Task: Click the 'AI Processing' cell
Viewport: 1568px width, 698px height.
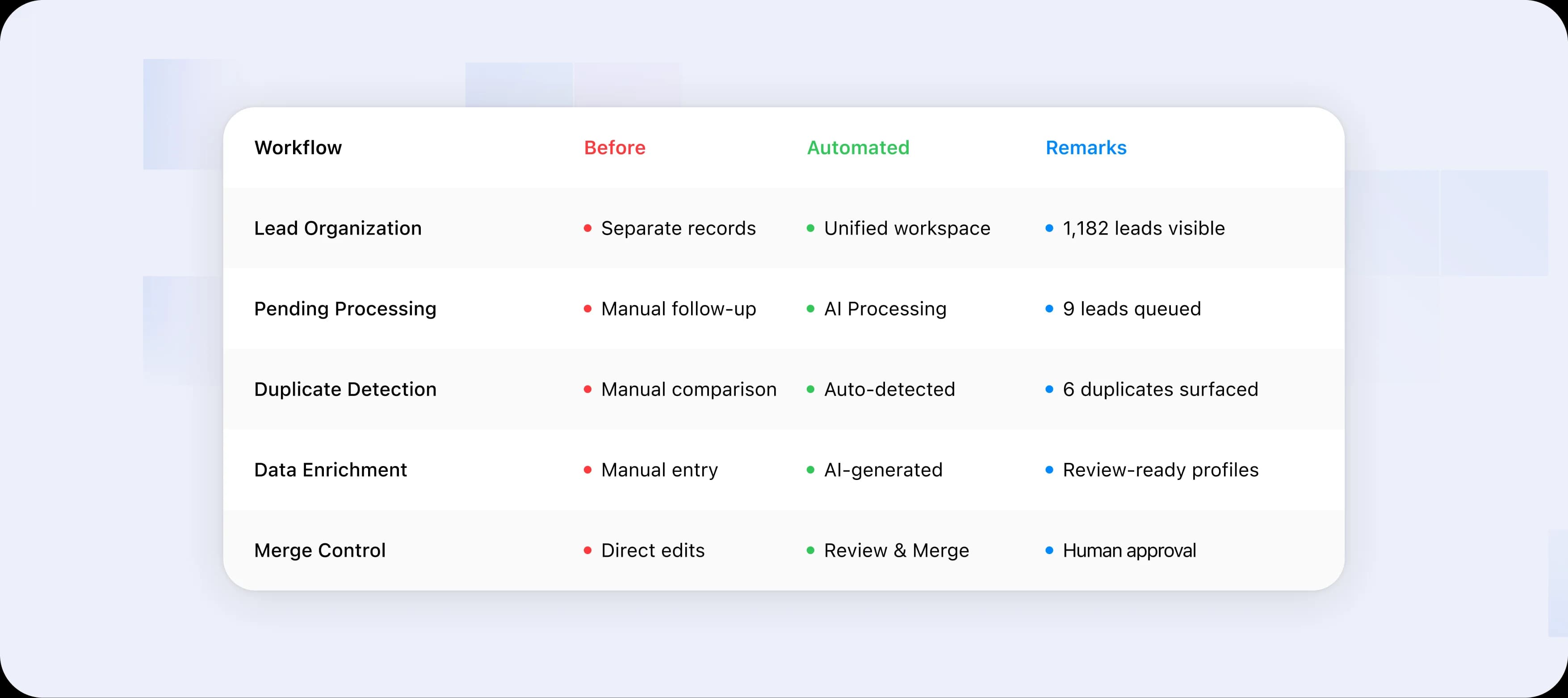Action: tap(885, 309)
